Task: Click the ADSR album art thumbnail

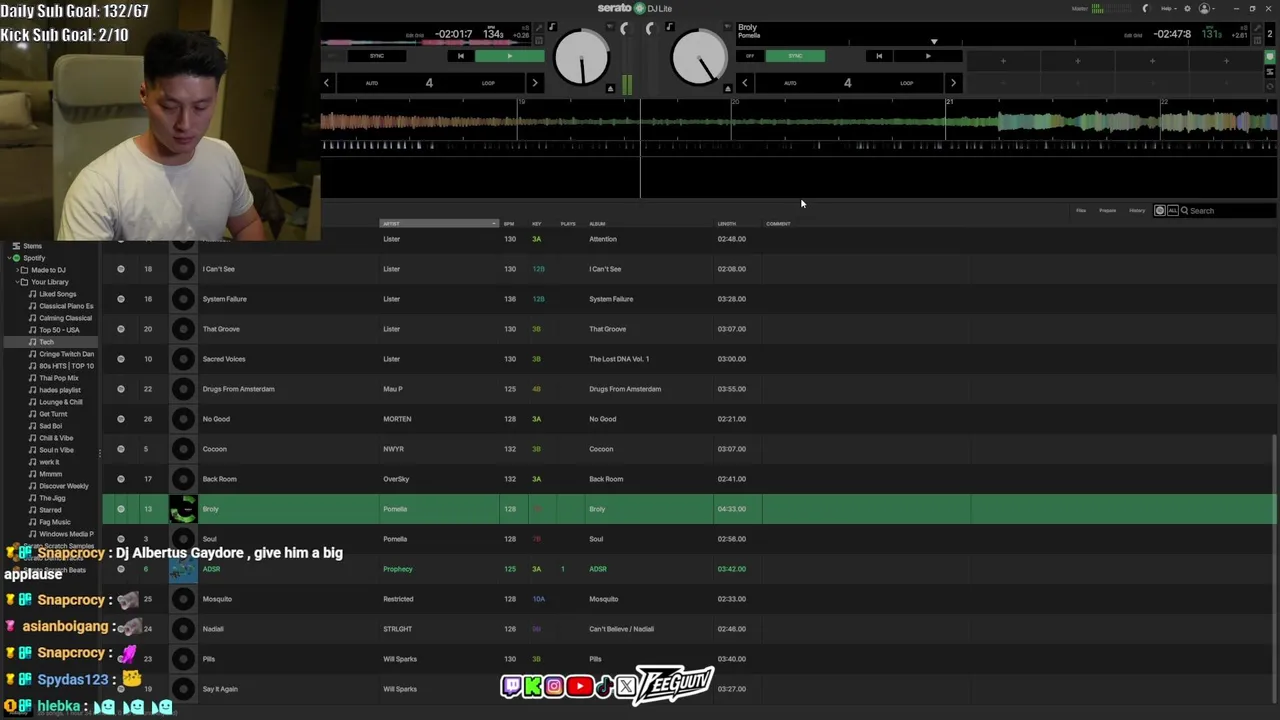Action: pos(183,569)
